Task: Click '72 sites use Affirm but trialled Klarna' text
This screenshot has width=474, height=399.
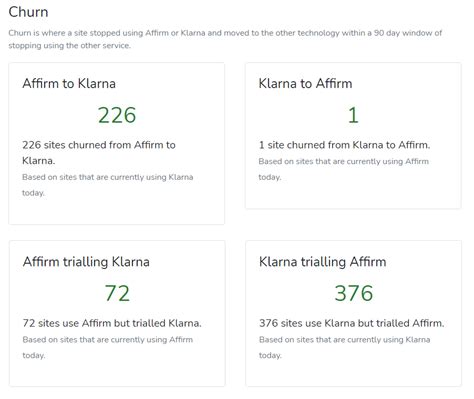Action: click(x=112, y=323)
